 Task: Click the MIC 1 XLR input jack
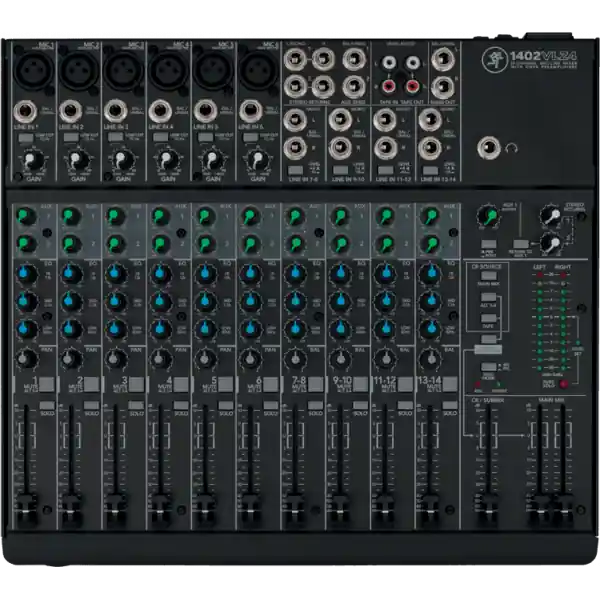point(34,70)
